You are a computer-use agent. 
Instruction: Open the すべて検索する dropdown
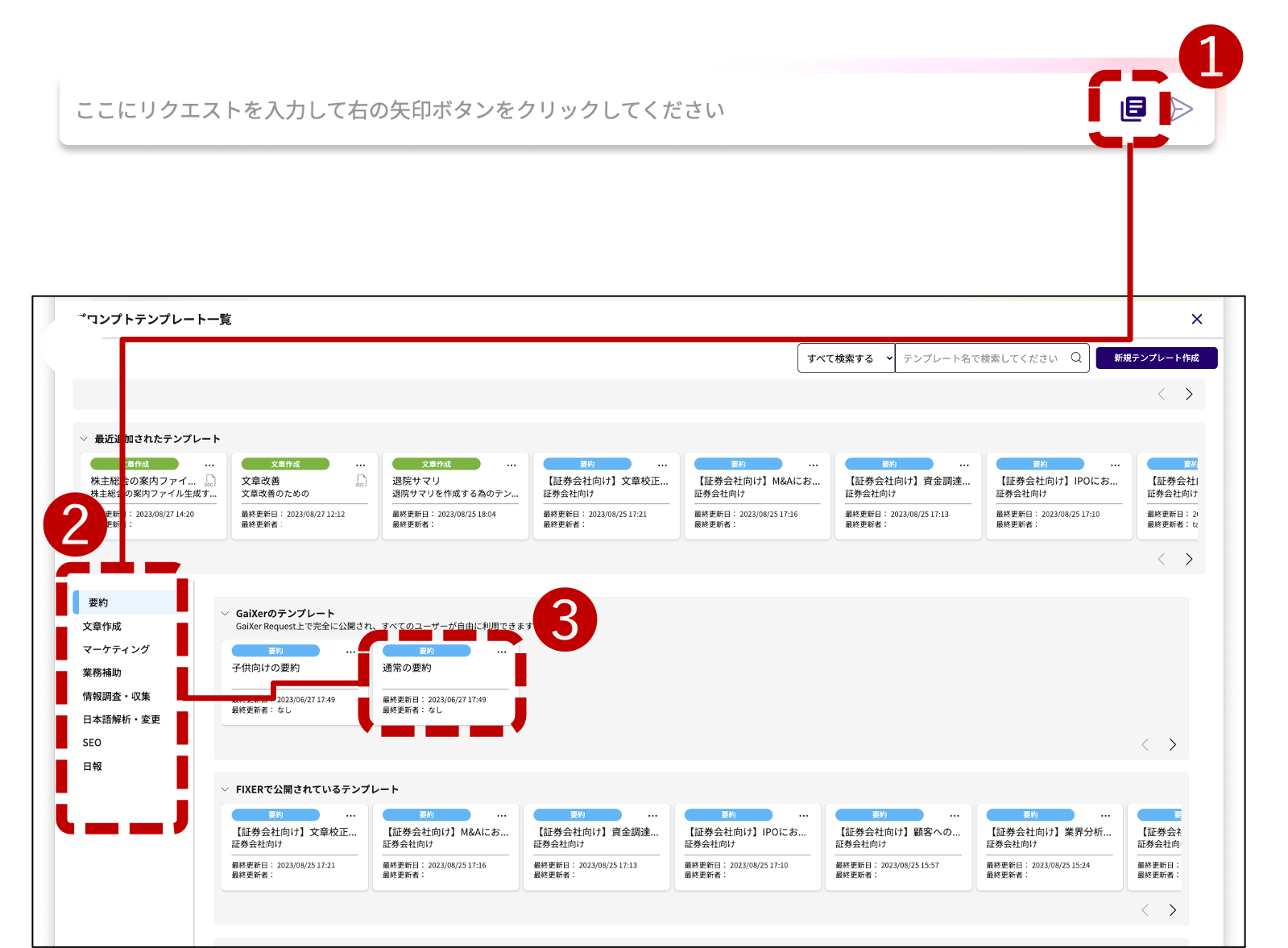click(846, 358)
